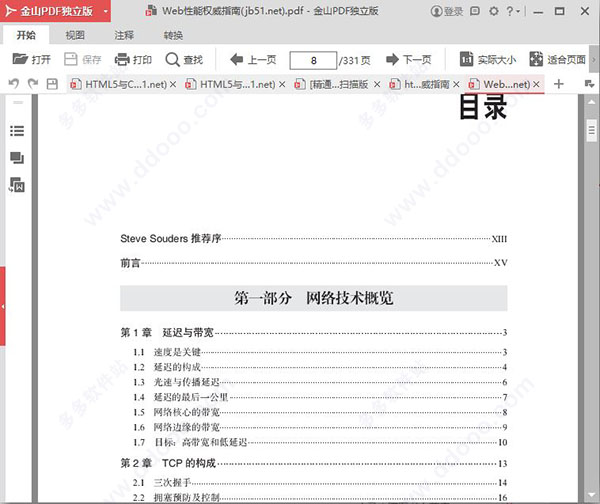Open the help question mark menu
600x504 pixels.
pos(513,11)
